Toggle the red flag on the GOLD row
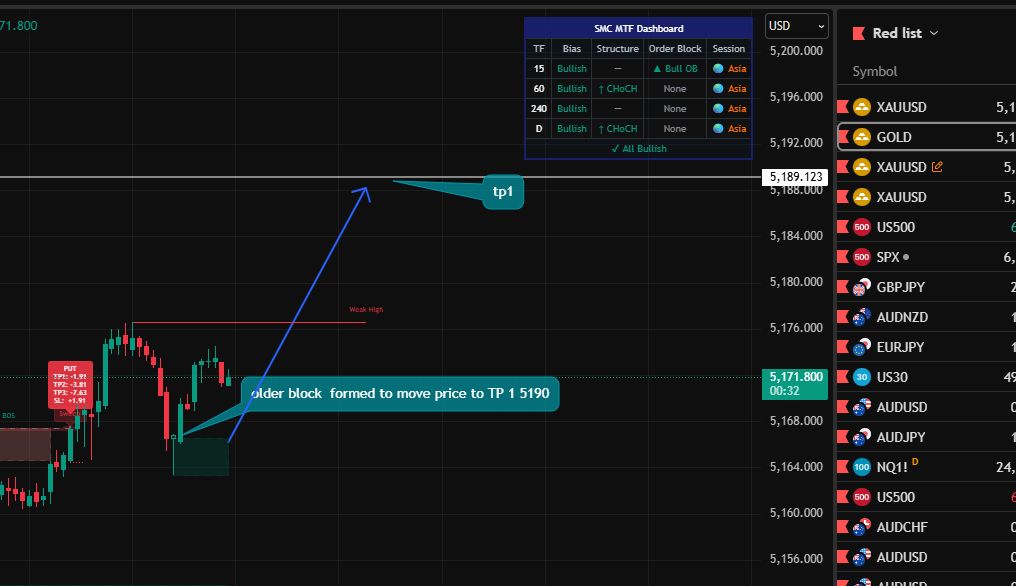The image size is (1016, 586). (842, 137)
